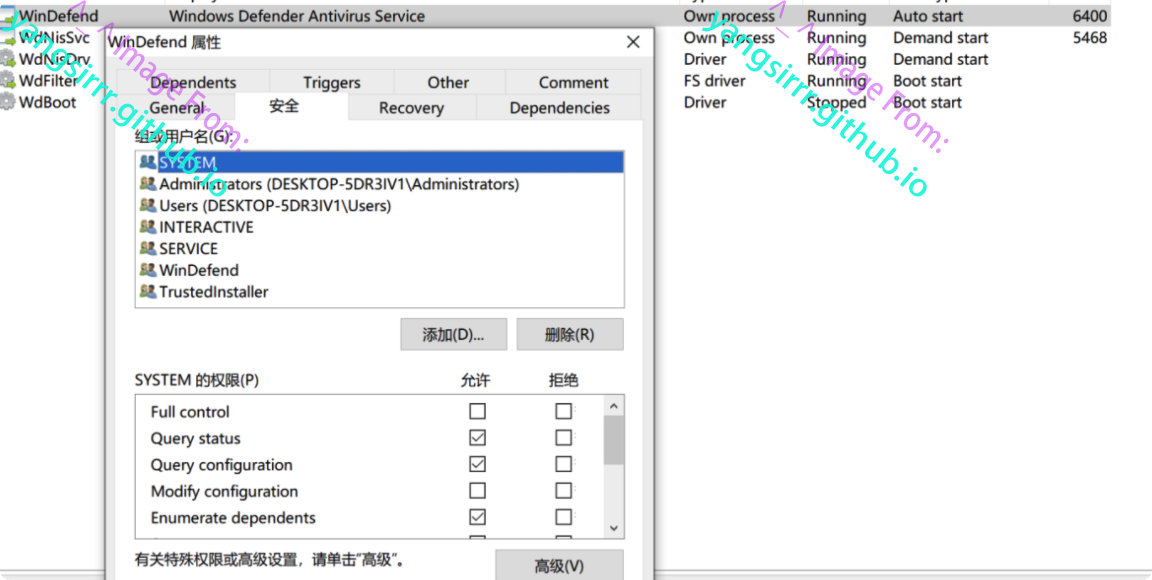
Task: Deny Full control for SYSTEM
Action: (x=564, y=411)
